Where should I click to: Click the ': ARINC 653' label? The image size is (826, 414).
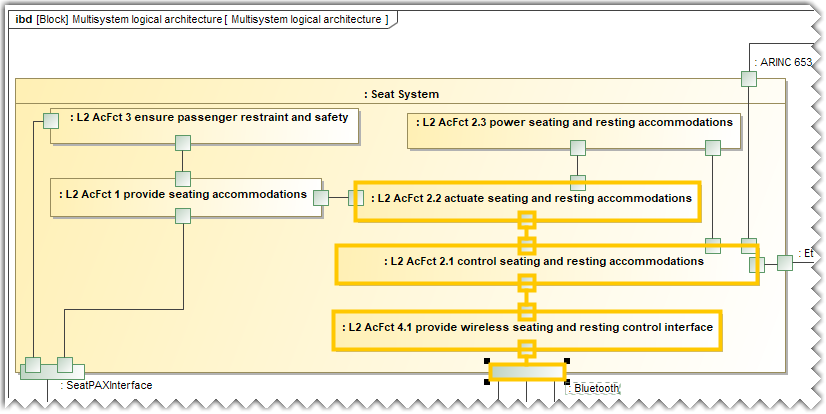pos(783,62)
